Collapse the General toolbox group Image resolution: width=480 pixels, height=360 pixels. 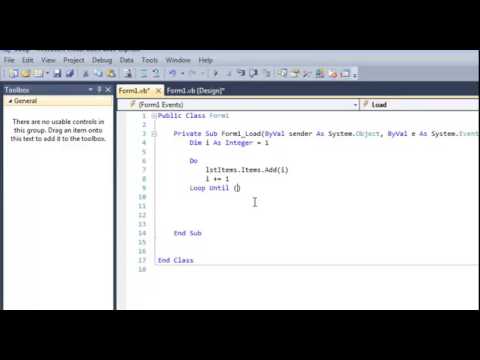click(10, 101)
